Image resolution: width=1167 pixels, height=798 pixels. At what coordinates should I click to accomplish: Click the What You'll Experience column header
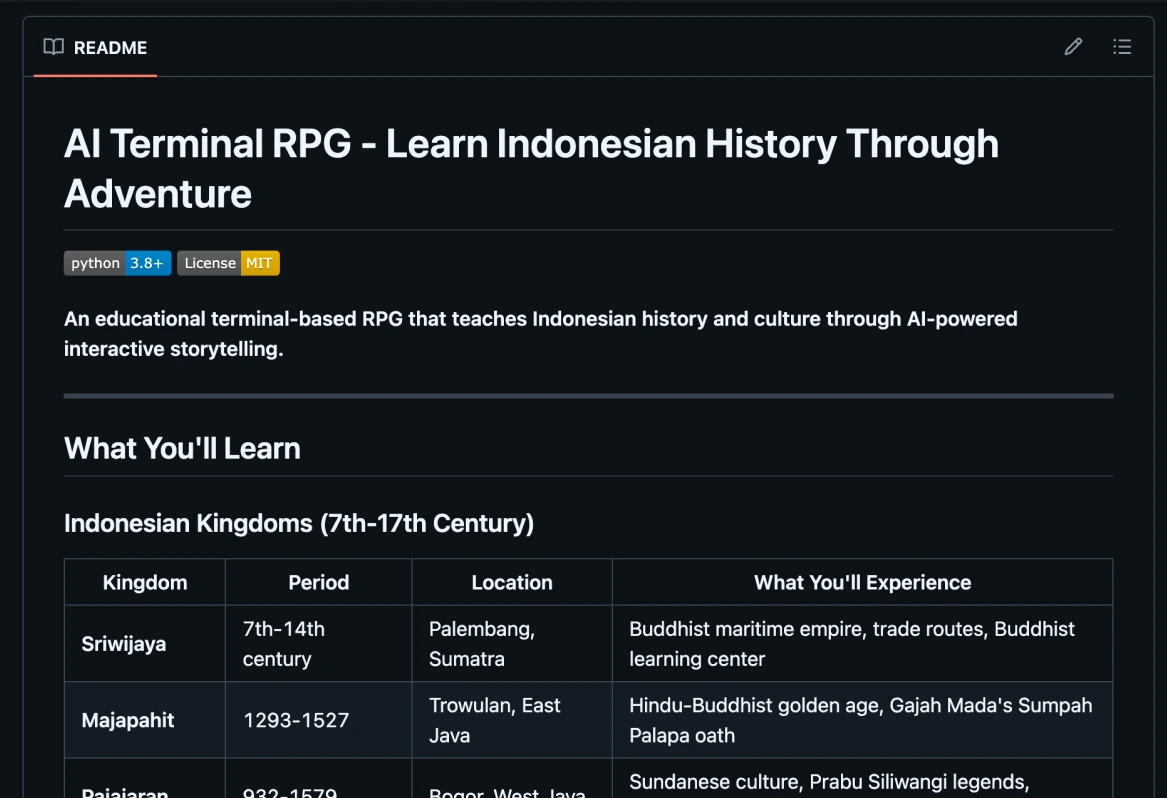[x=862, y=581]
